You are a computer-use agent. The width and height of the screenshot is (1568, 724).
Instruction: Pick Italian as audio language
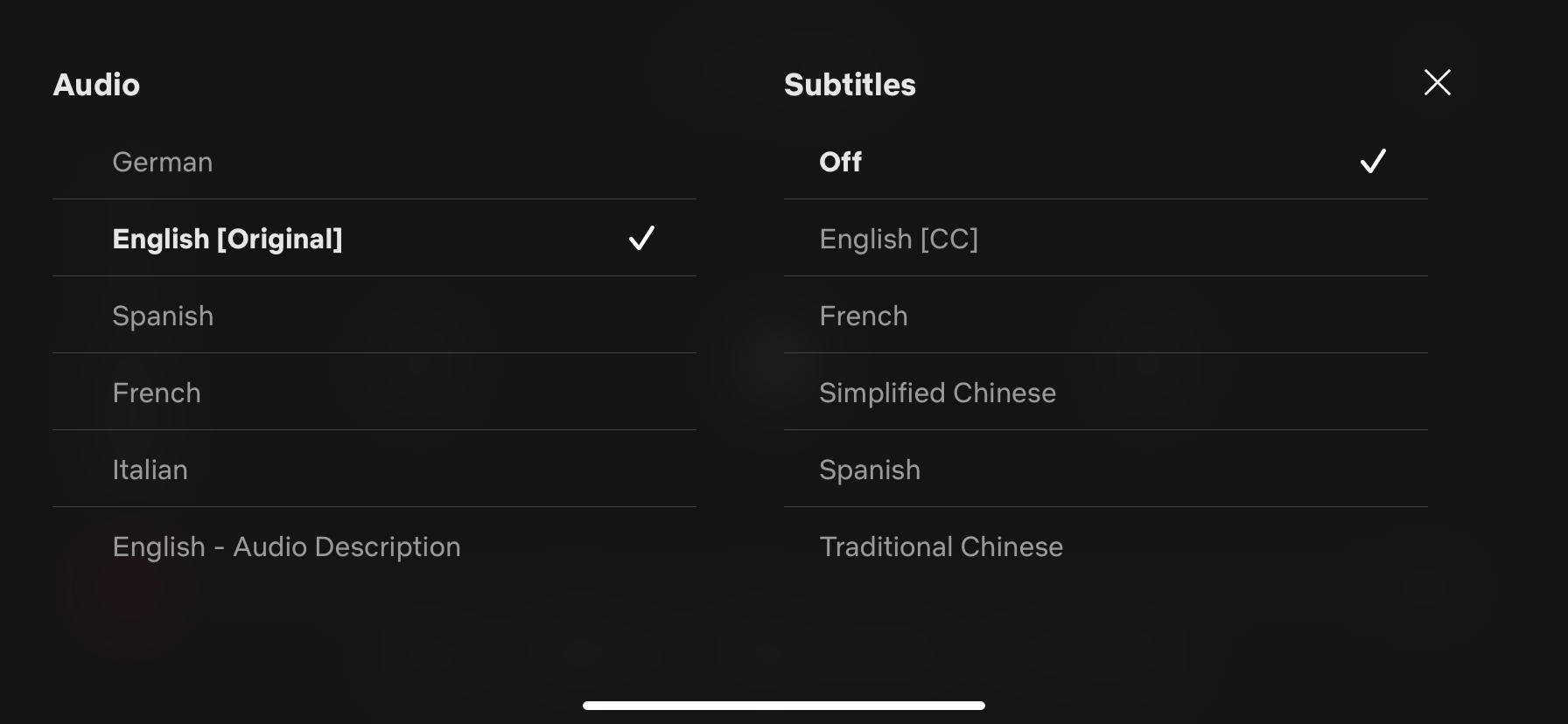[150, 470]
